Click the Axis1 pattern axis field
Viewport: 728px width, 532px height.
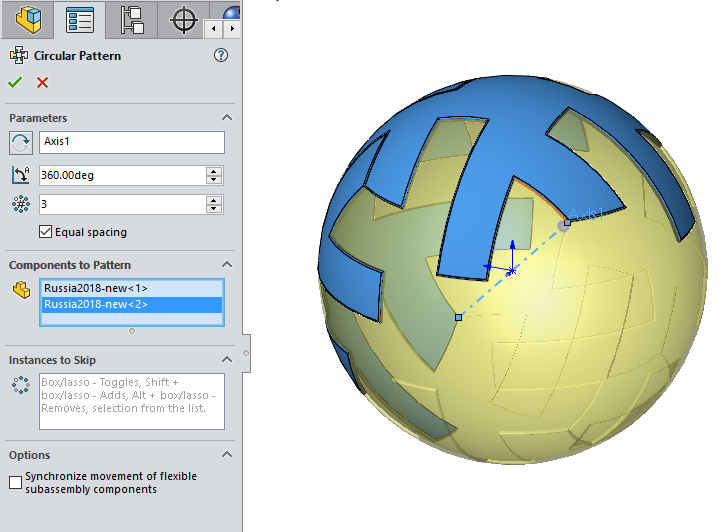tap(131, 142)
